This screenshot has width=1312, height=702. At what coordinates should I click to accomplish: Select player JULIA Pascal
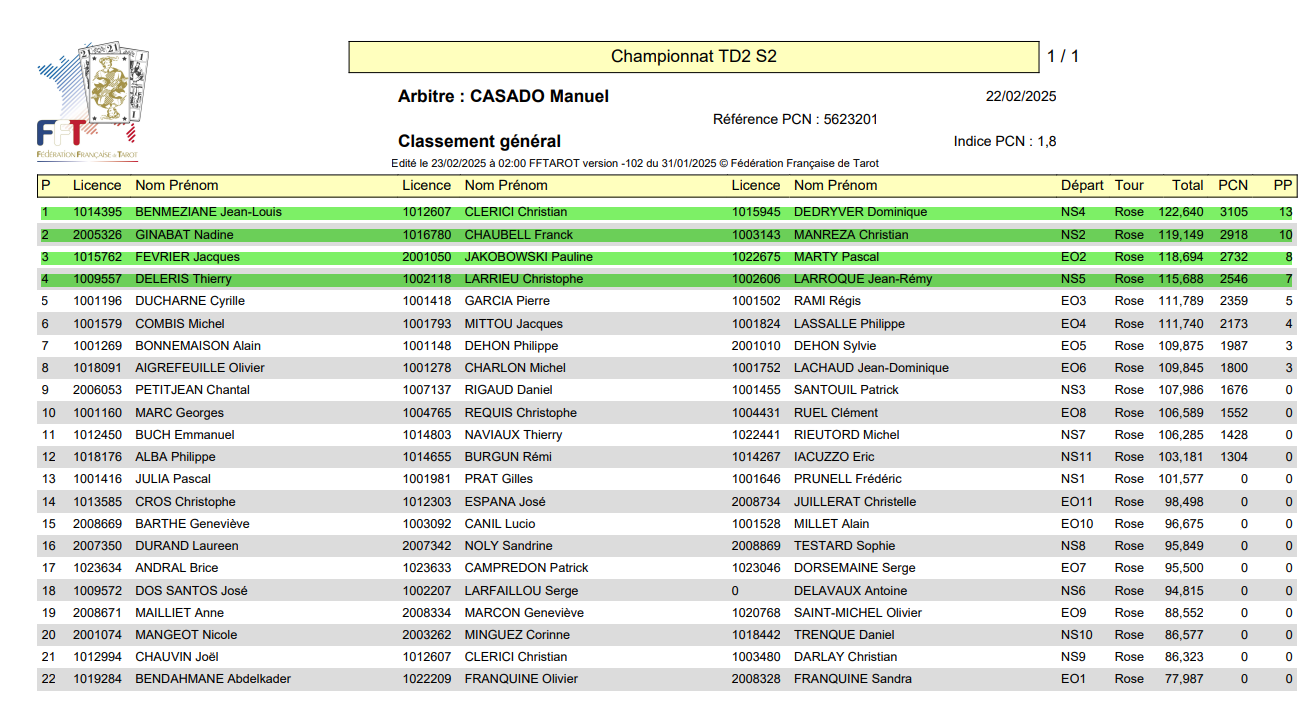tap(173, 479)
